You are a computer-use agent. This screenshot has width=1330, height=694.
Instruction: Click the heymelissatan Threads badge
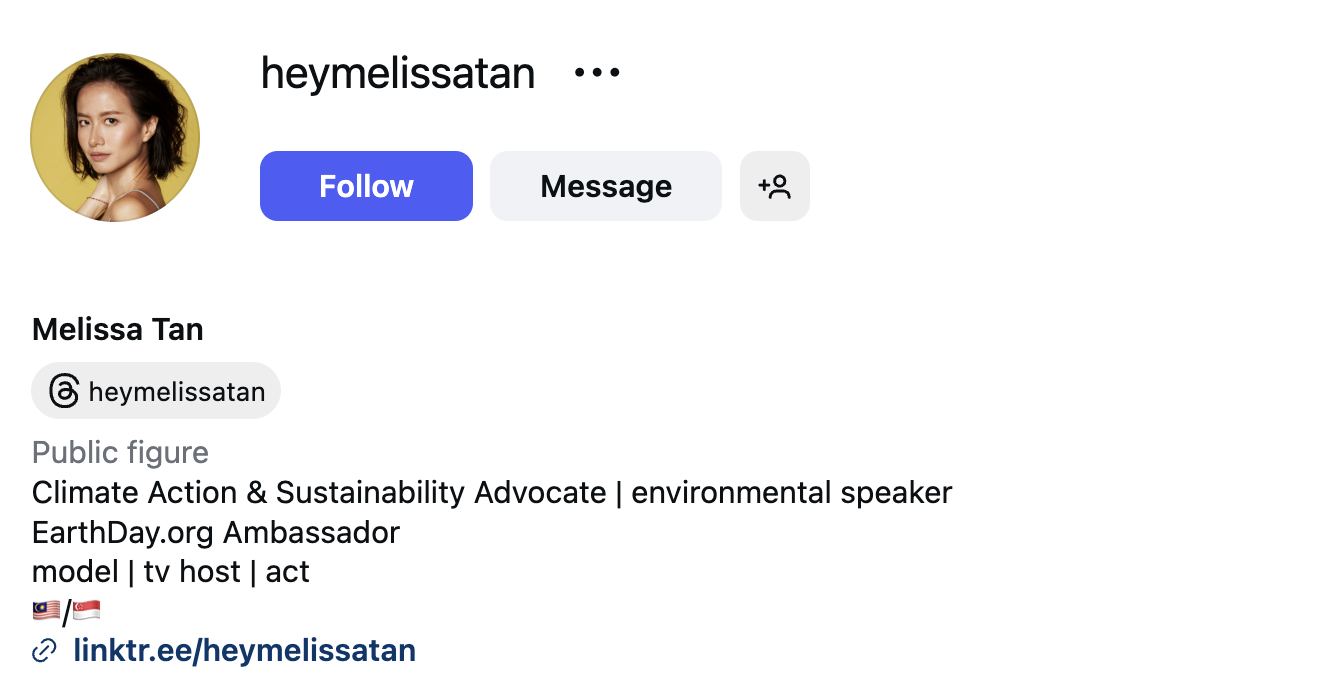point(156,391)
